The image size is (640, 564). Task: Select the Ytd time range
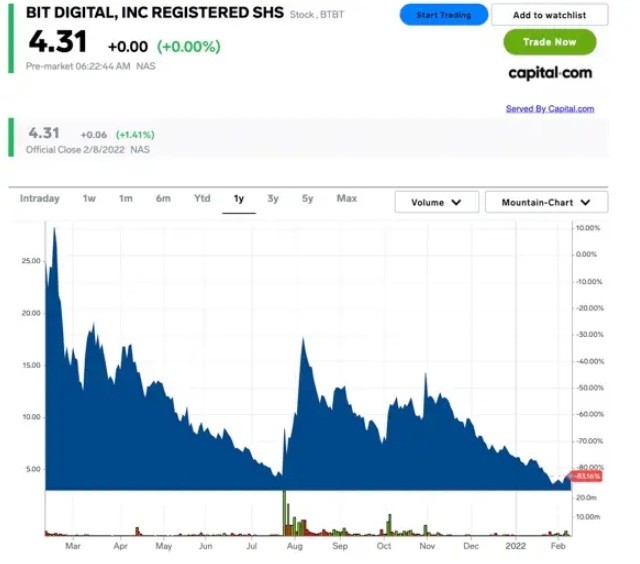pos(202,199)
